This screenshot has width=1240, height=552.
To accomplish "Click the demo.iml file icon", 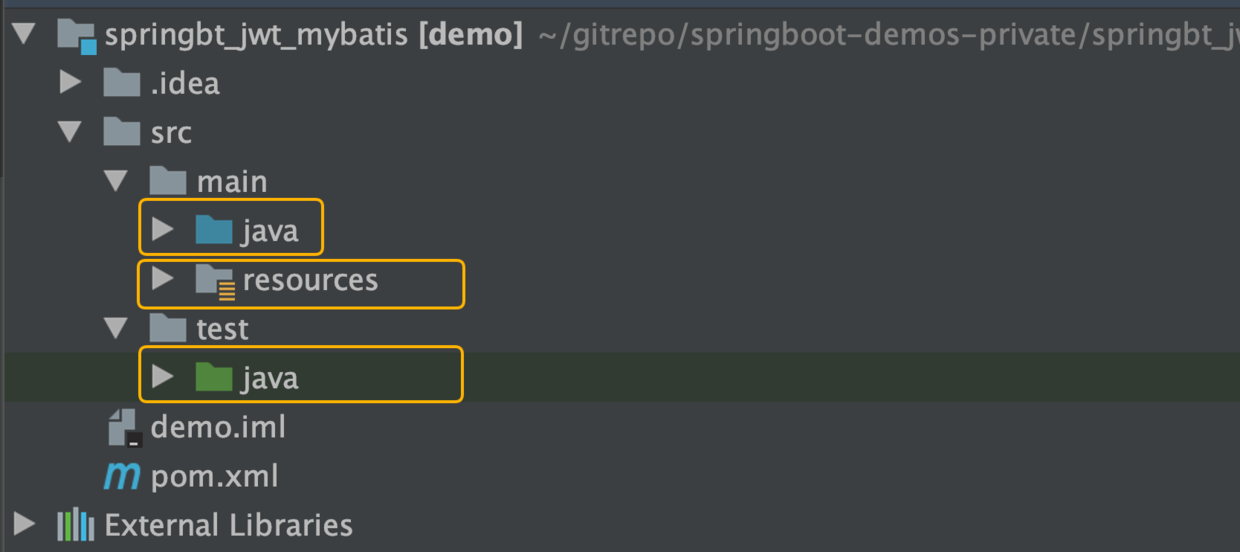I will coord(122,427).
